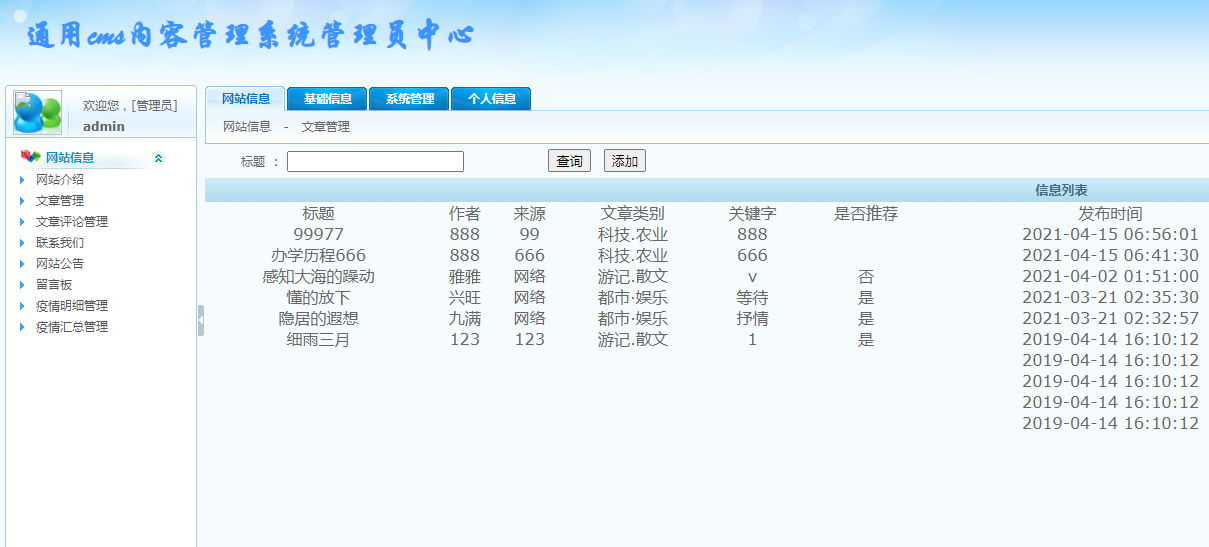Click the 发布时间 column header
The width and height of the screenshot is (1209, 547).
click(1110, 214)
